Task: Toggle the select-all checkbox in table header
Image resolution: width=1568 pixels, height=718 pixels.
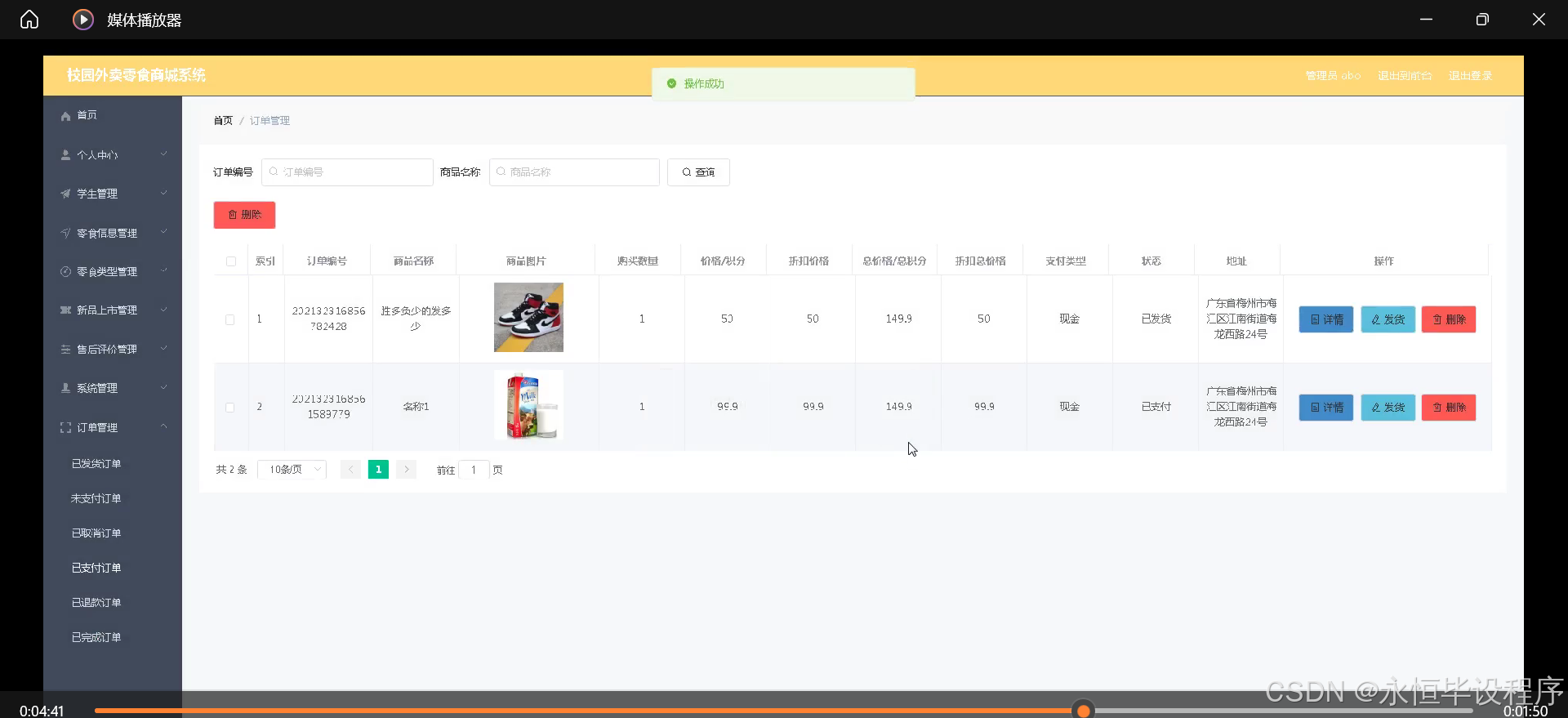Action: point(231,261)
